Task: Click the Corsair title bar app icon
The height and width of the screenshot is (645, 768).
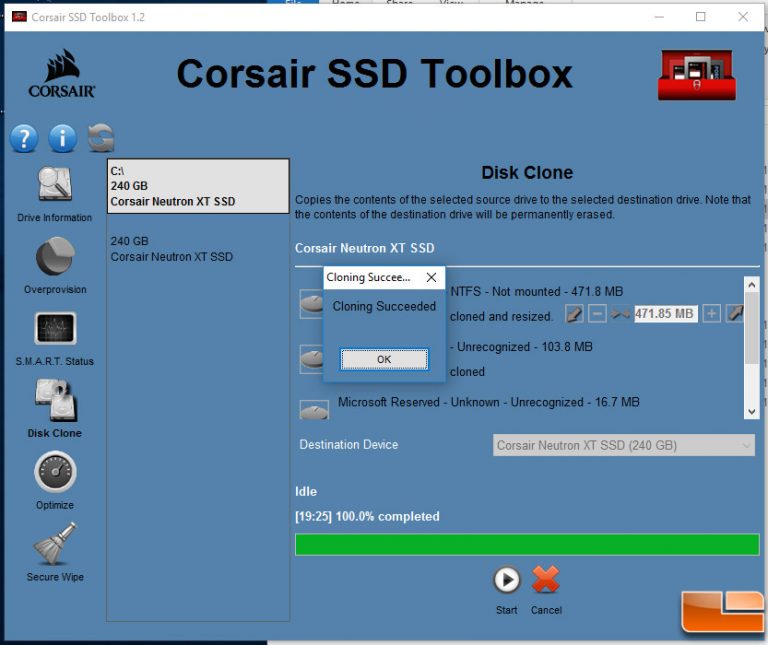Action: (x=19, y=17)
